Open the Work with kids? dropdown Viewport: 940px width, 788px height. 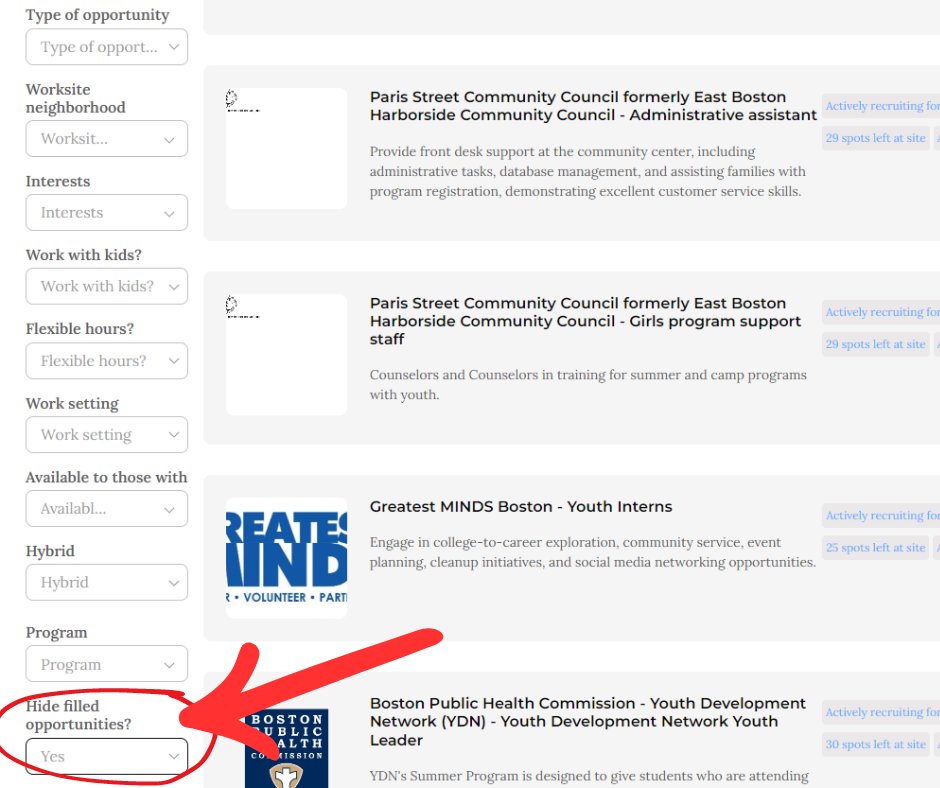(106, 286)
